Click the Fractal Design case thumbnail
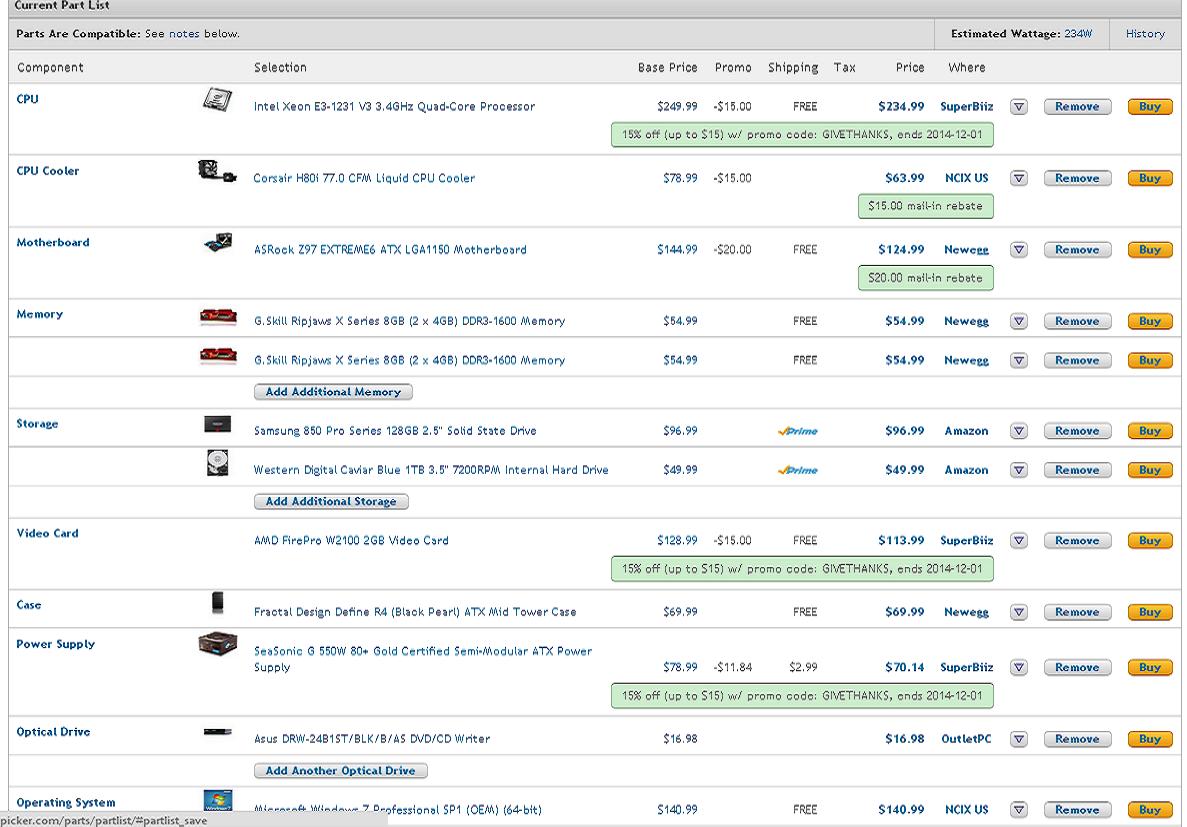The width and height of the screenshot is (1187, 827). [x=218, y=604]
